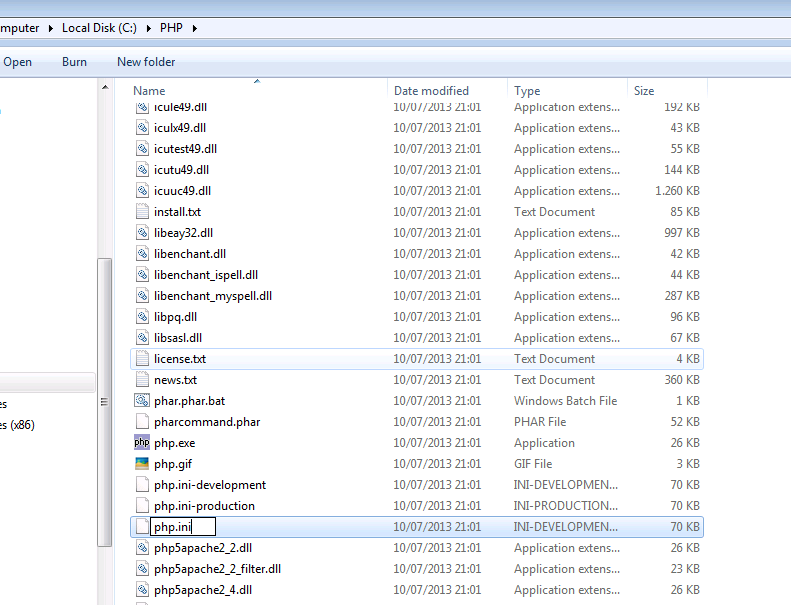This screenshot has height=605, width=791.
Task: Click the license.txt document icon
Action: tap(142, 359)
